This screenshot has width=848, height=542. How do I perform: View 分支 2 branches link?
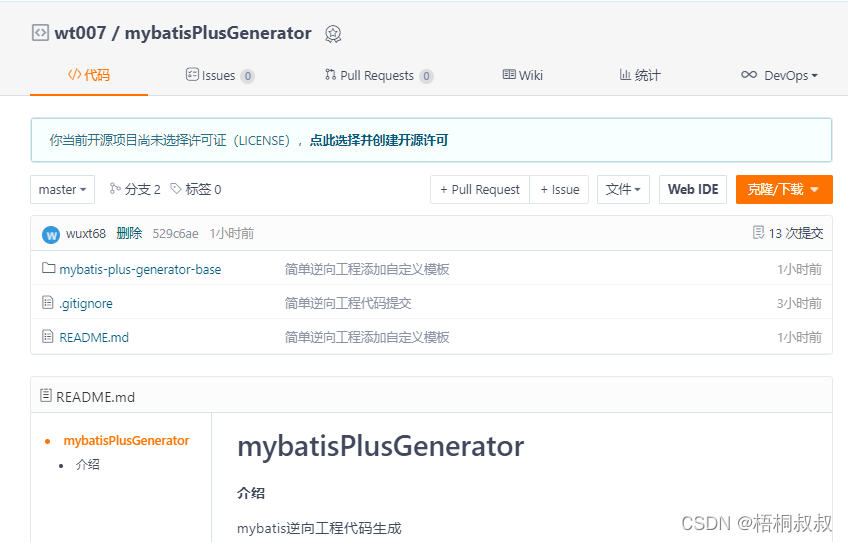pyautogui.click(x=135, y=189)
